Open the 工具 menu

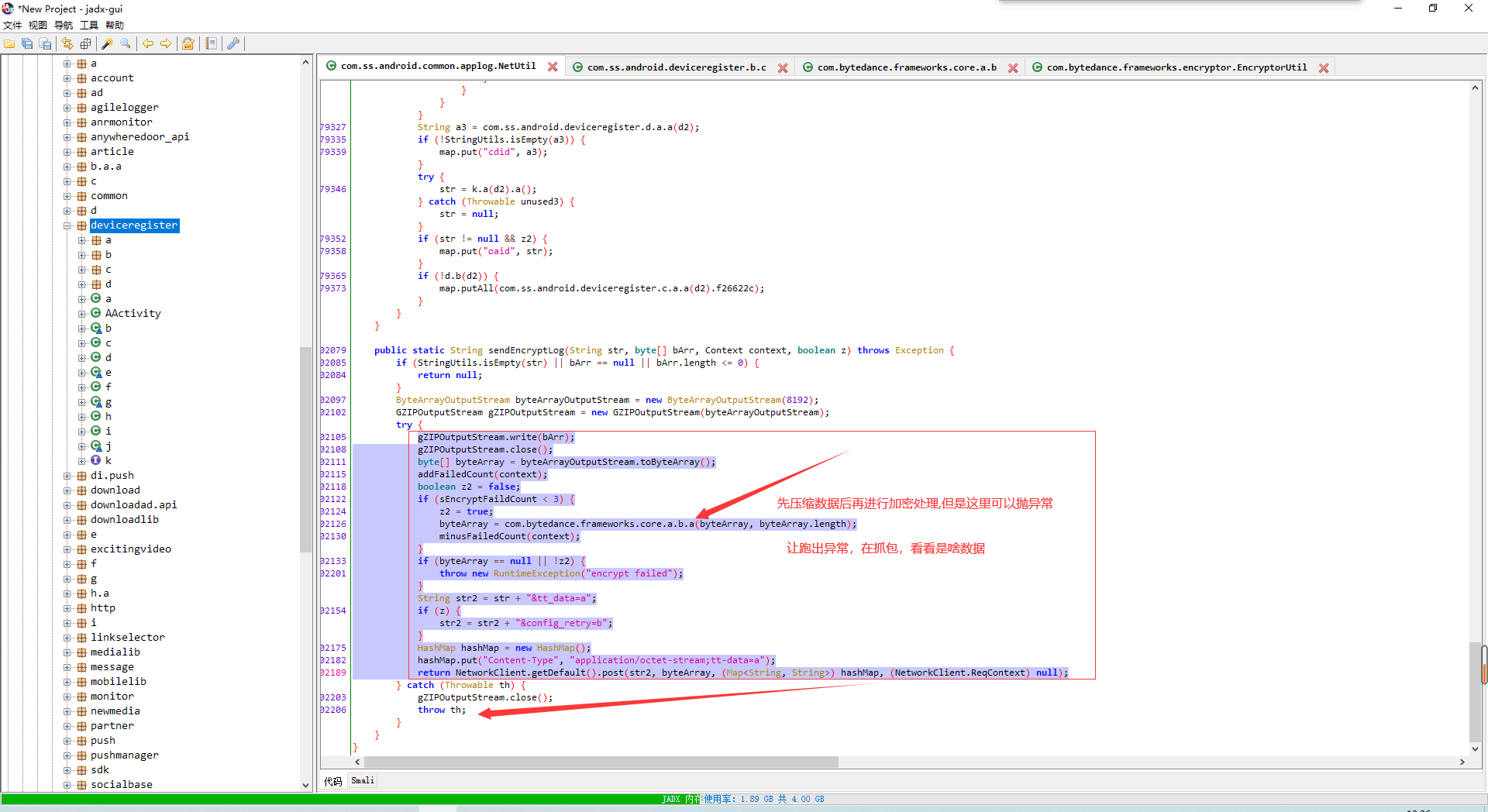[89, 25]
